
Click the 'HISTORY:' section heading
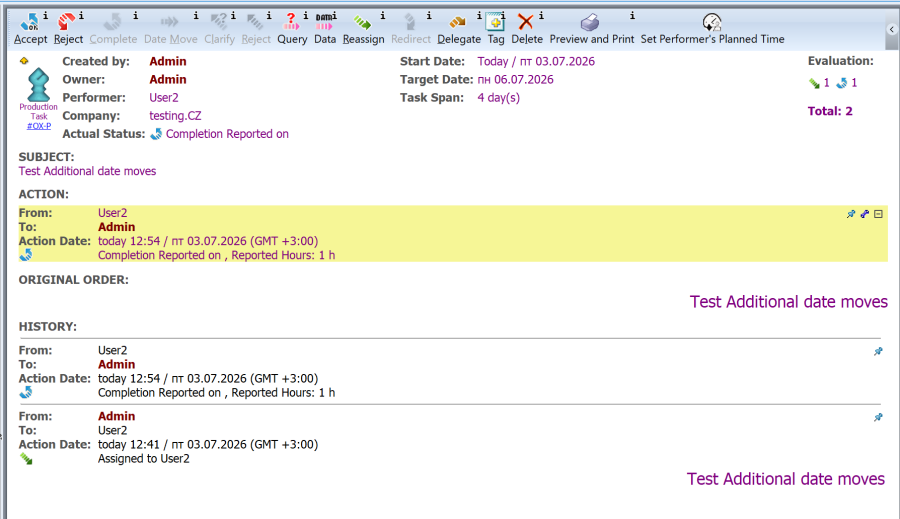pos(48,327)
